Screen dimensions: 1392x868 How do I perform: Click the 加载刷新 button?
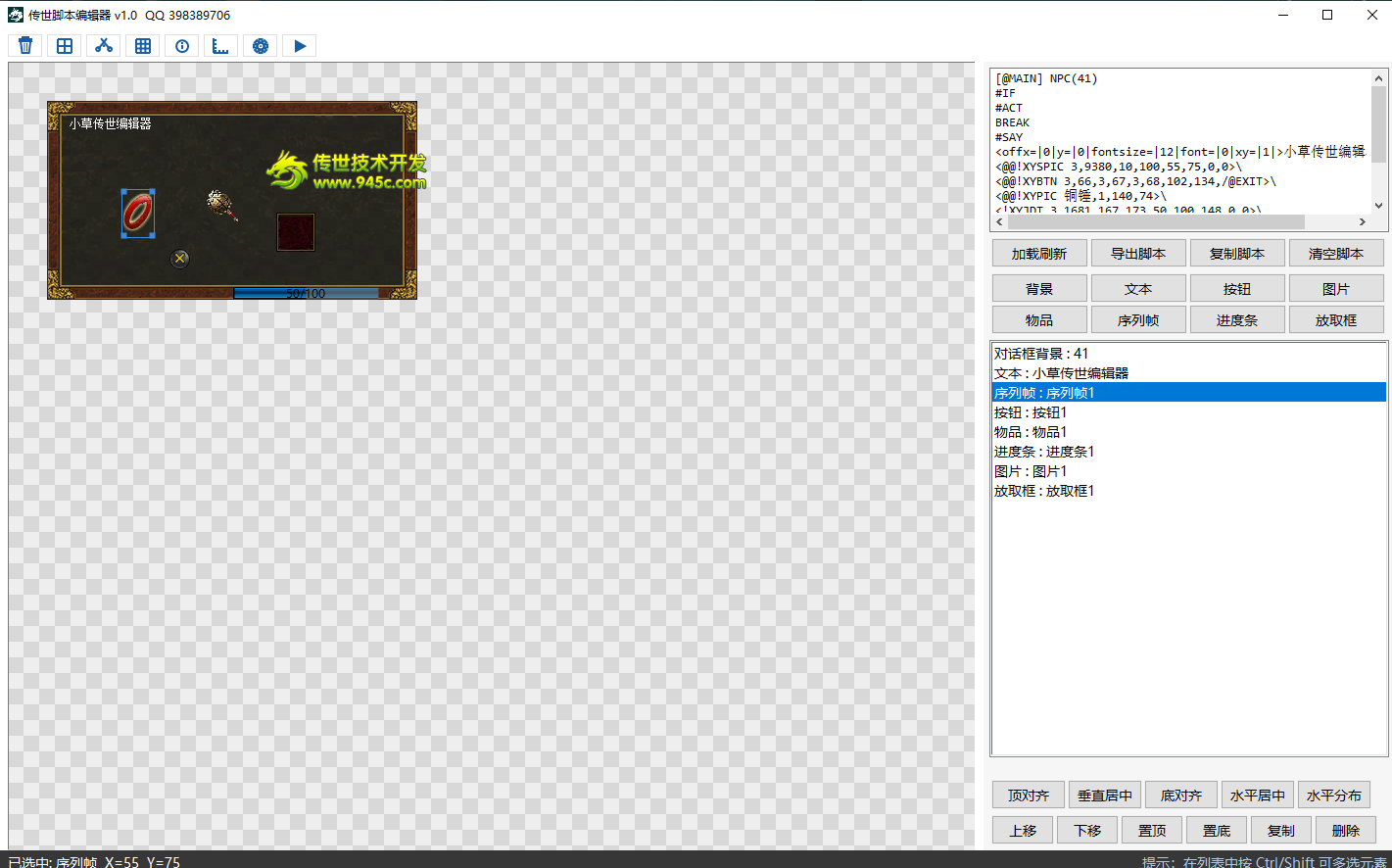click(1039, 254)
